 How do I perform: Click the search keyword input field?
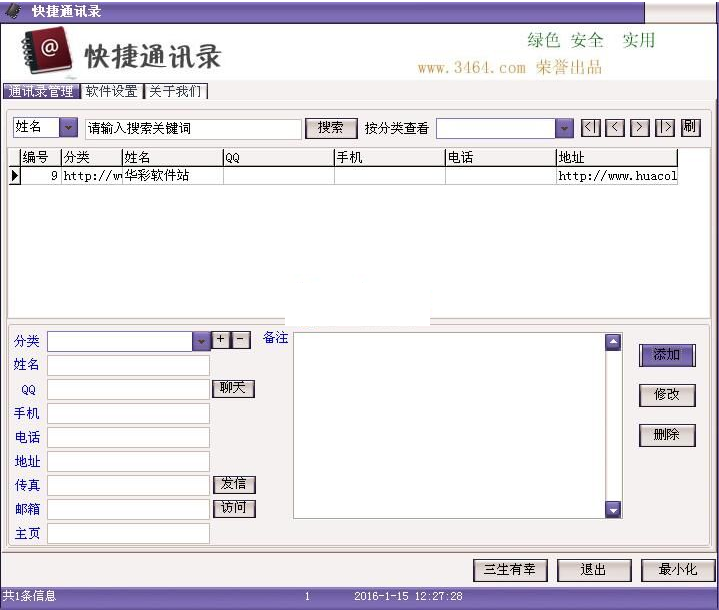[x=192, y=129]
